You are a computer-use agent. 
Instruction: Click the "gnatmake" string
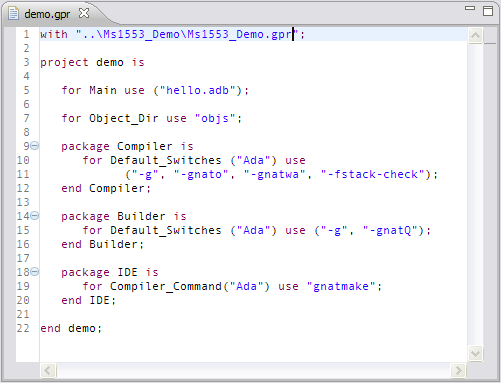[341, 286]
